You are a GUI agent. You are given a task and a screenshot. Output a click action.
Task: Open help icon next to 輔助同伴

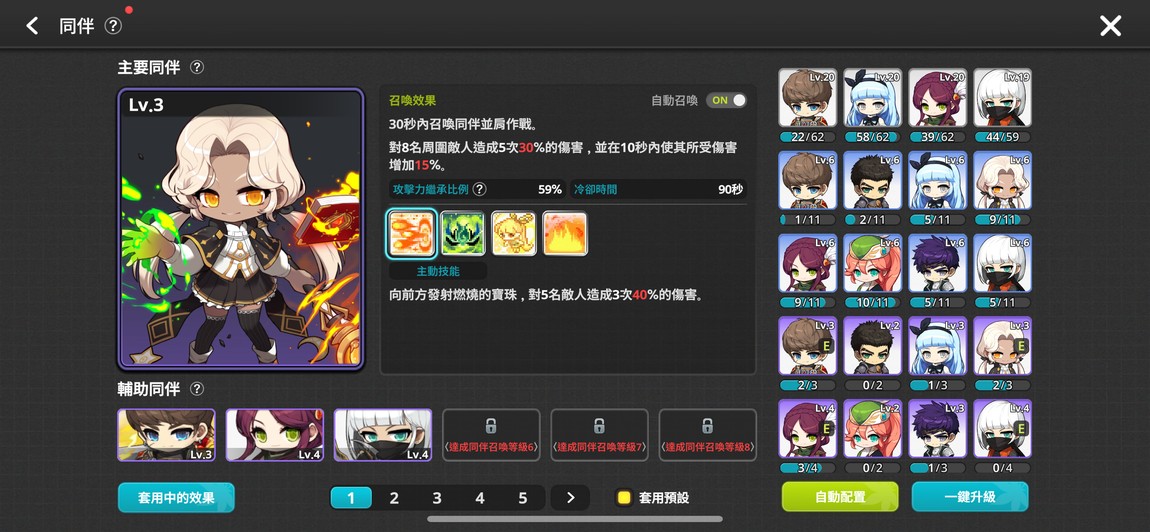(197, 389)
